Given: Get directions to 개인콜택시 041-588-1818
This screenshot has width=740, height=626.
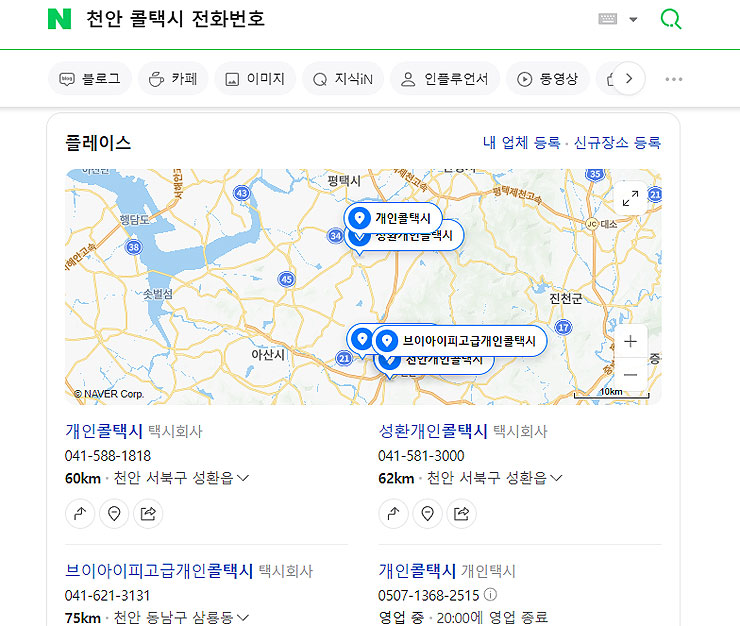Looking at the screenshot, I should coord(80,513).
